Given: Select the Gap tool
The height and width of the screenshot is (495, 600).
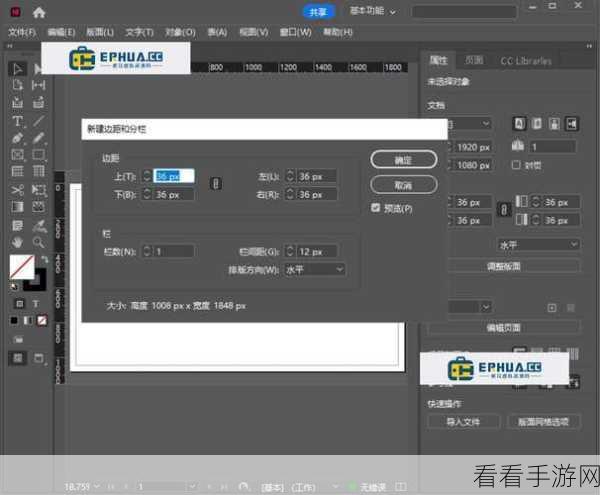Looking at the screenshot, I should [38, 85].
